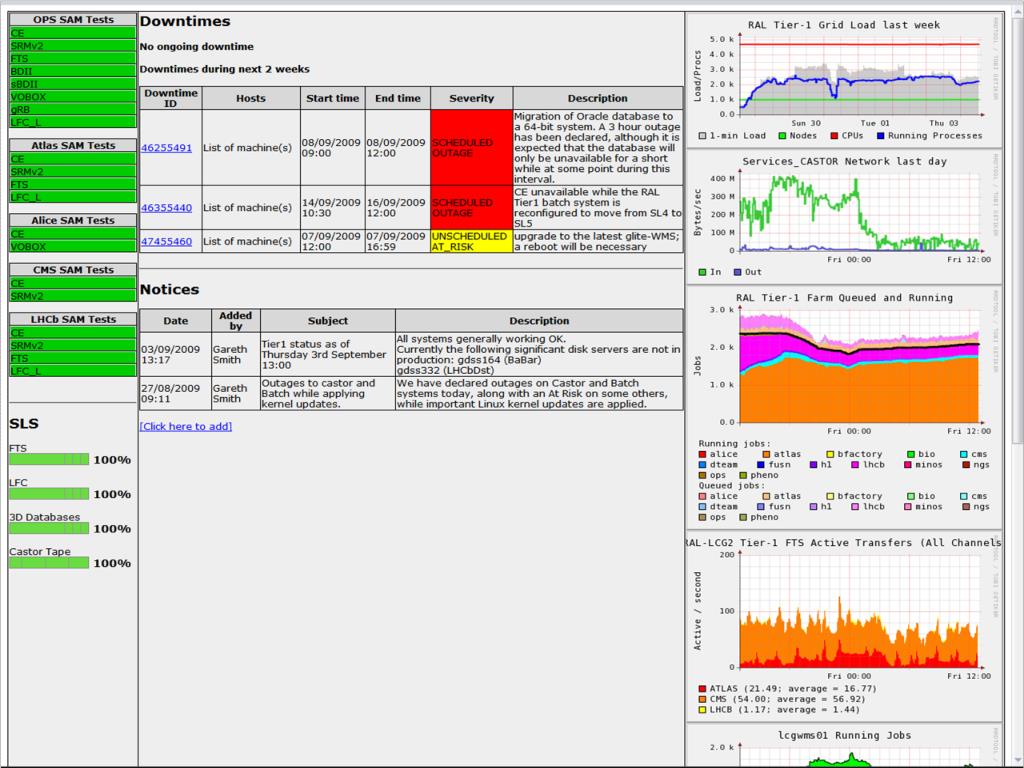Open CE status under CMS SAM Tests
The image size is (1024, 768).
tap(72, 283)
